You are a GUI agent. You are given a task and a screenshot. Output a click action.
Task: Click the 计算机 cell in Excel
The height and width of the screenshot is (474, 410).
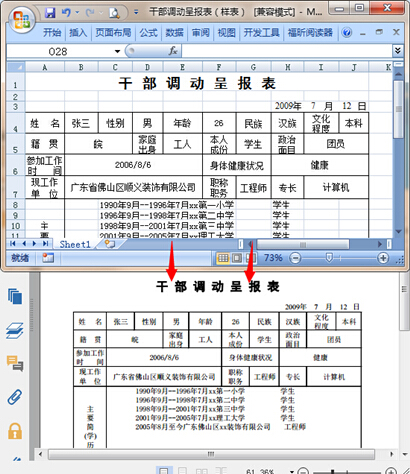tap(336, 187)
